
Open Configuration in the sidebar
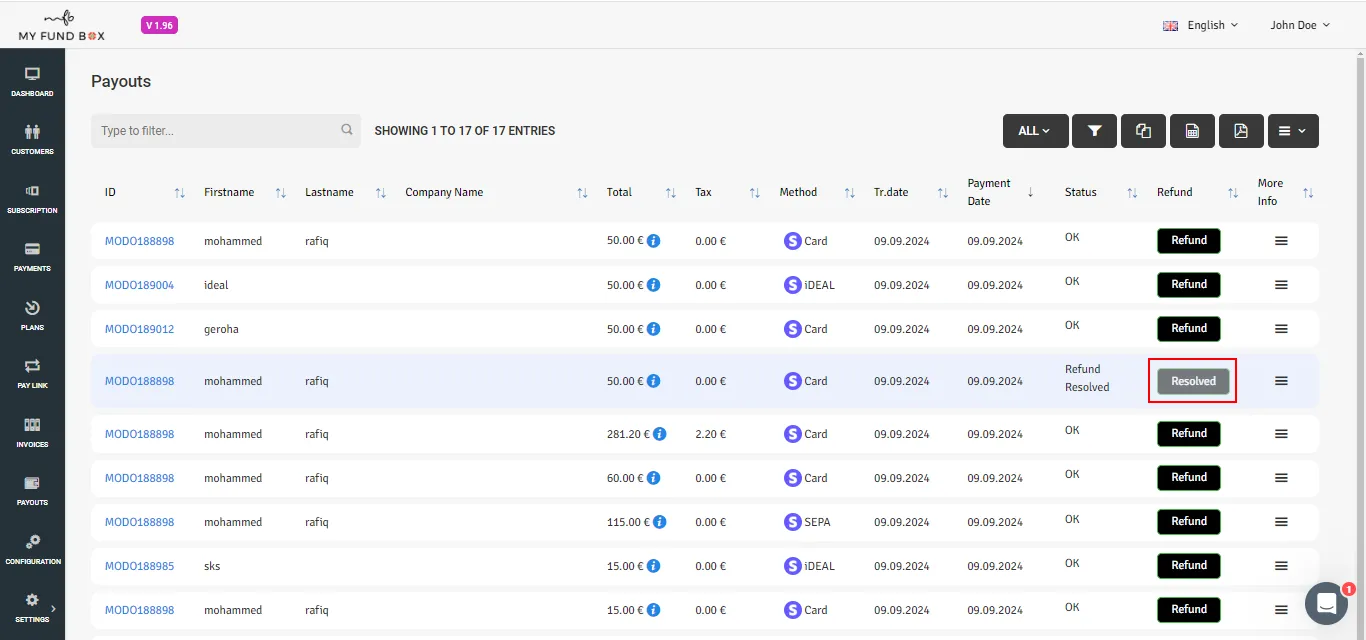(32, 550)
